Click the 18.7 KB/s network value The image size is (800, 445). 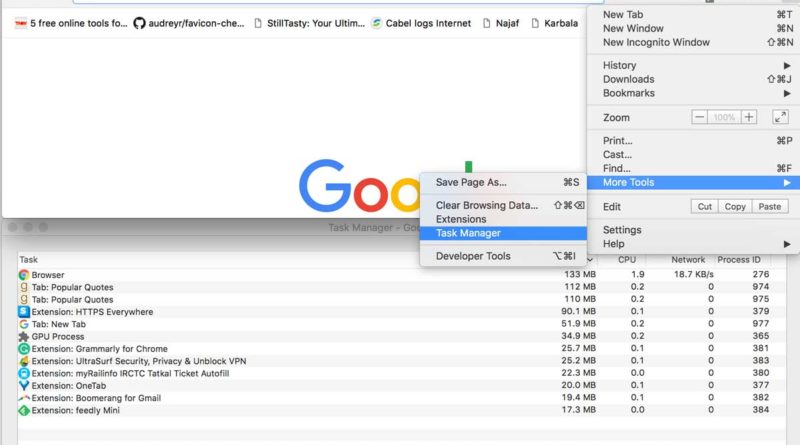point(693,275)
